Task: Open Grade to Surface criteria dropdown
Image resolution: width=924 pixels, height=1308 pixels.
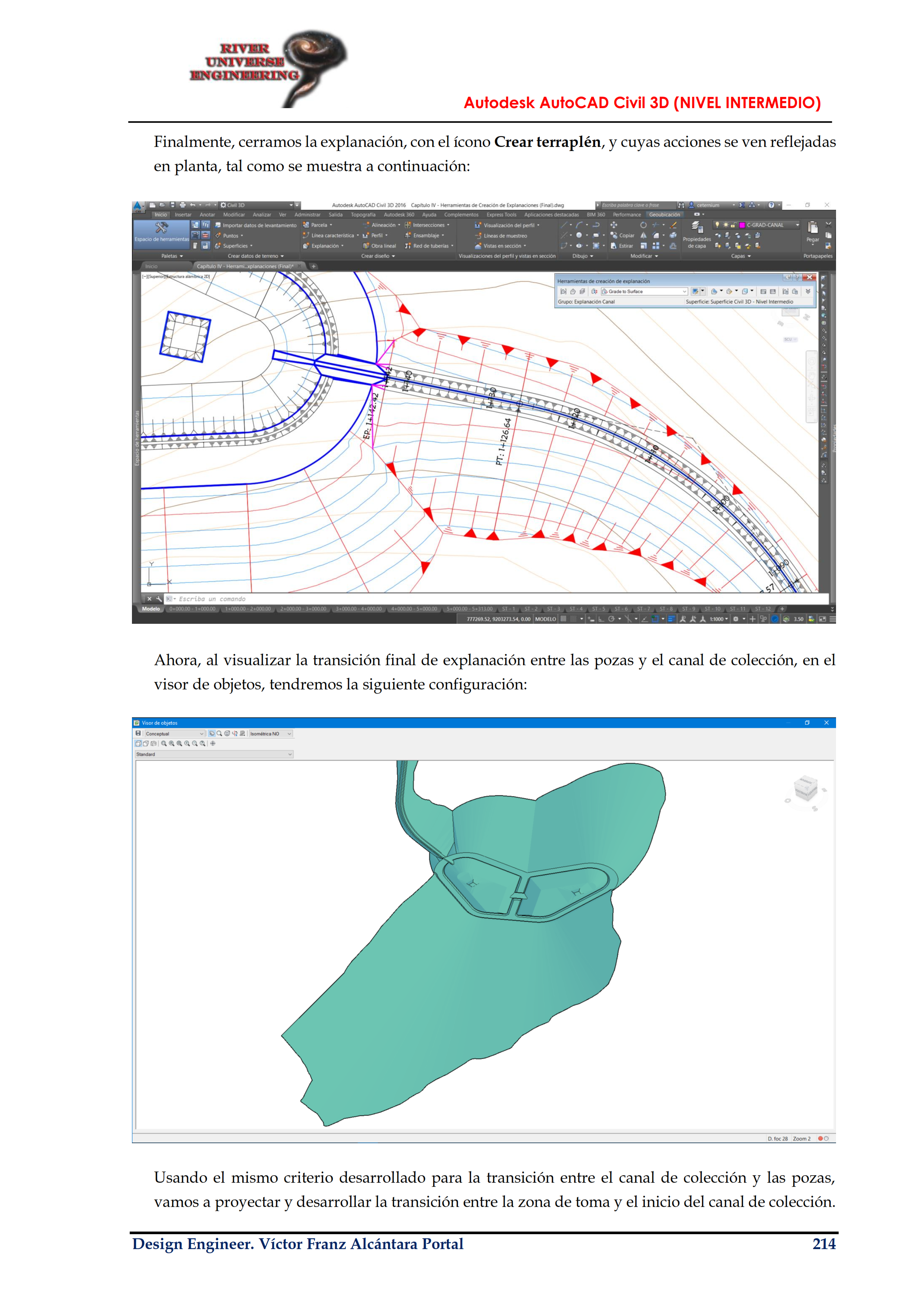Action: (684, 292)
